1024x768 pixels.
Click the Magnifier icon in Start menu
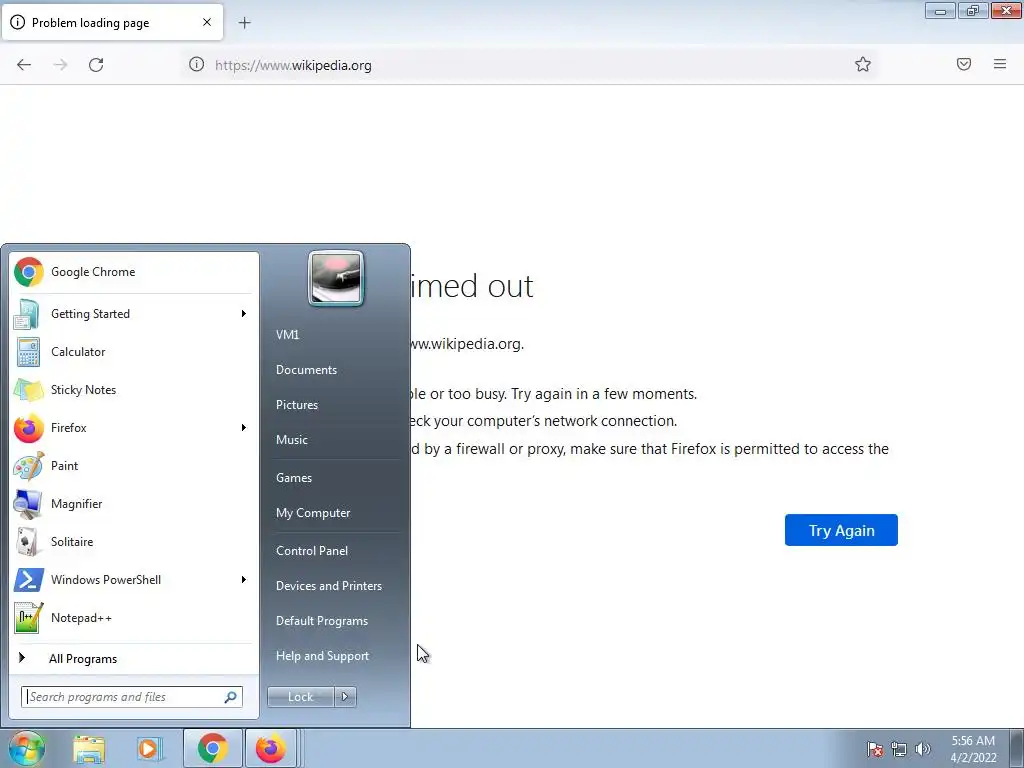pos(28,504)
